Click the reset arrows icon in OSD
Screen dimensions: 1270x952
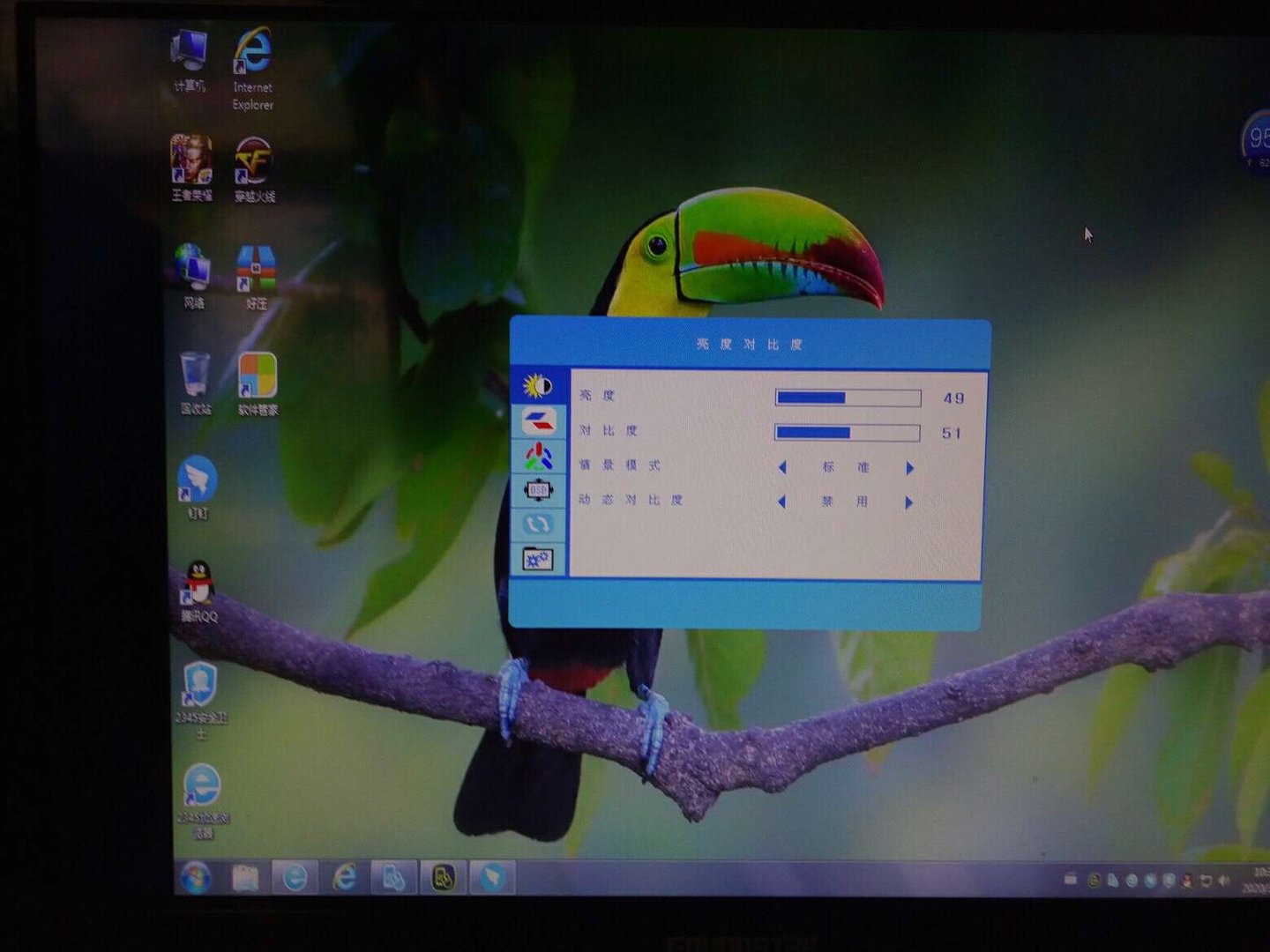(x=538, y=524)
